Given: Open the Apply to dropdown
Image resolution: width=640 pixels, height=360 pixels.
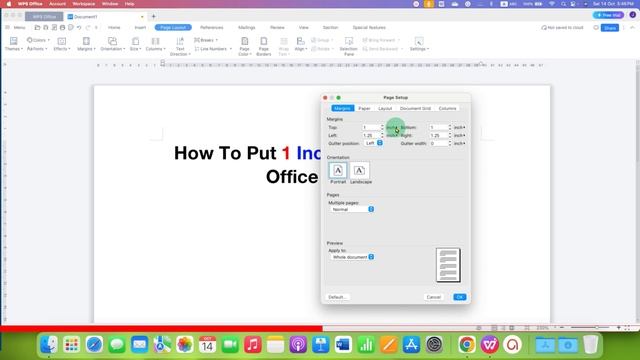Looking at the screenshot, I should (x=352, y=257).
